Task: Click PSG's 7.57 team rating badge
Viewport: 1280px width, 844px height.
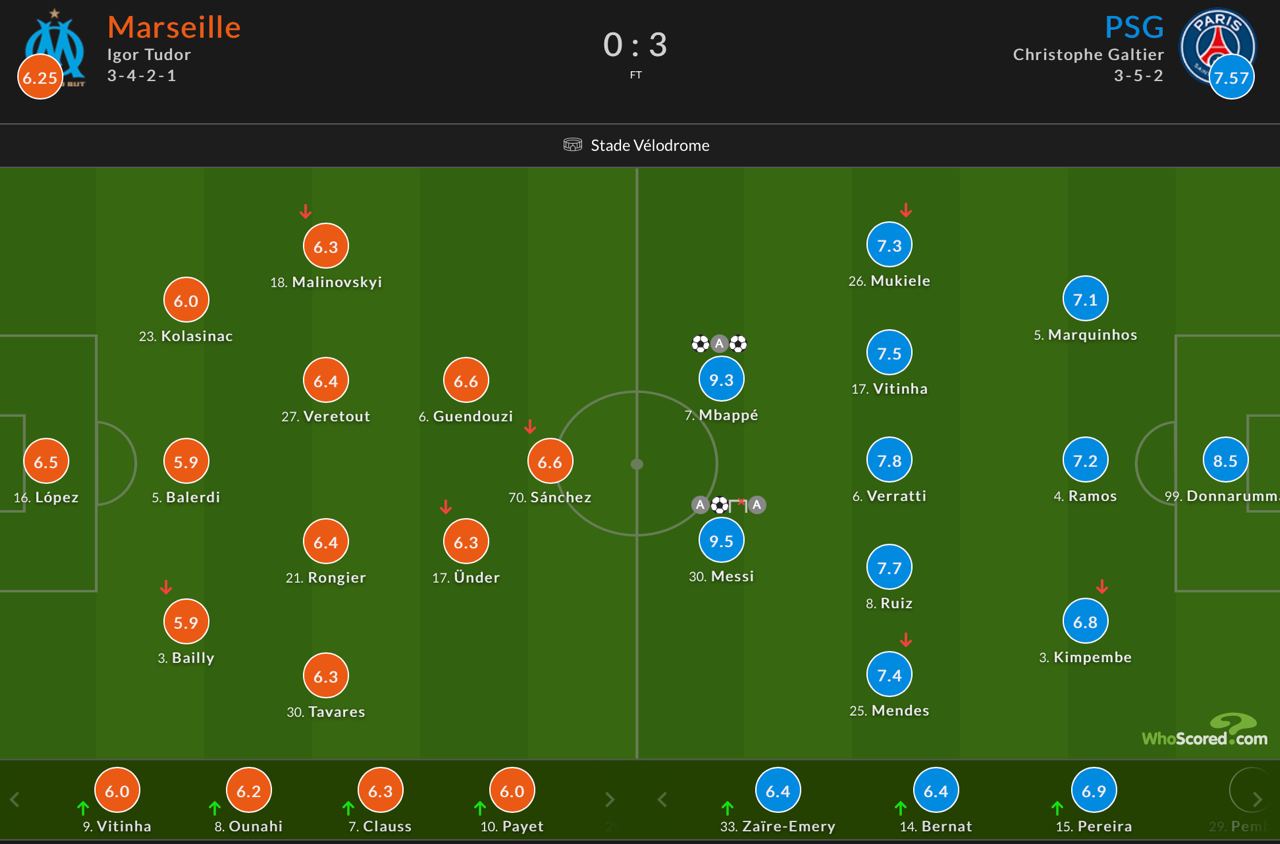Action: pos(1231,78)
